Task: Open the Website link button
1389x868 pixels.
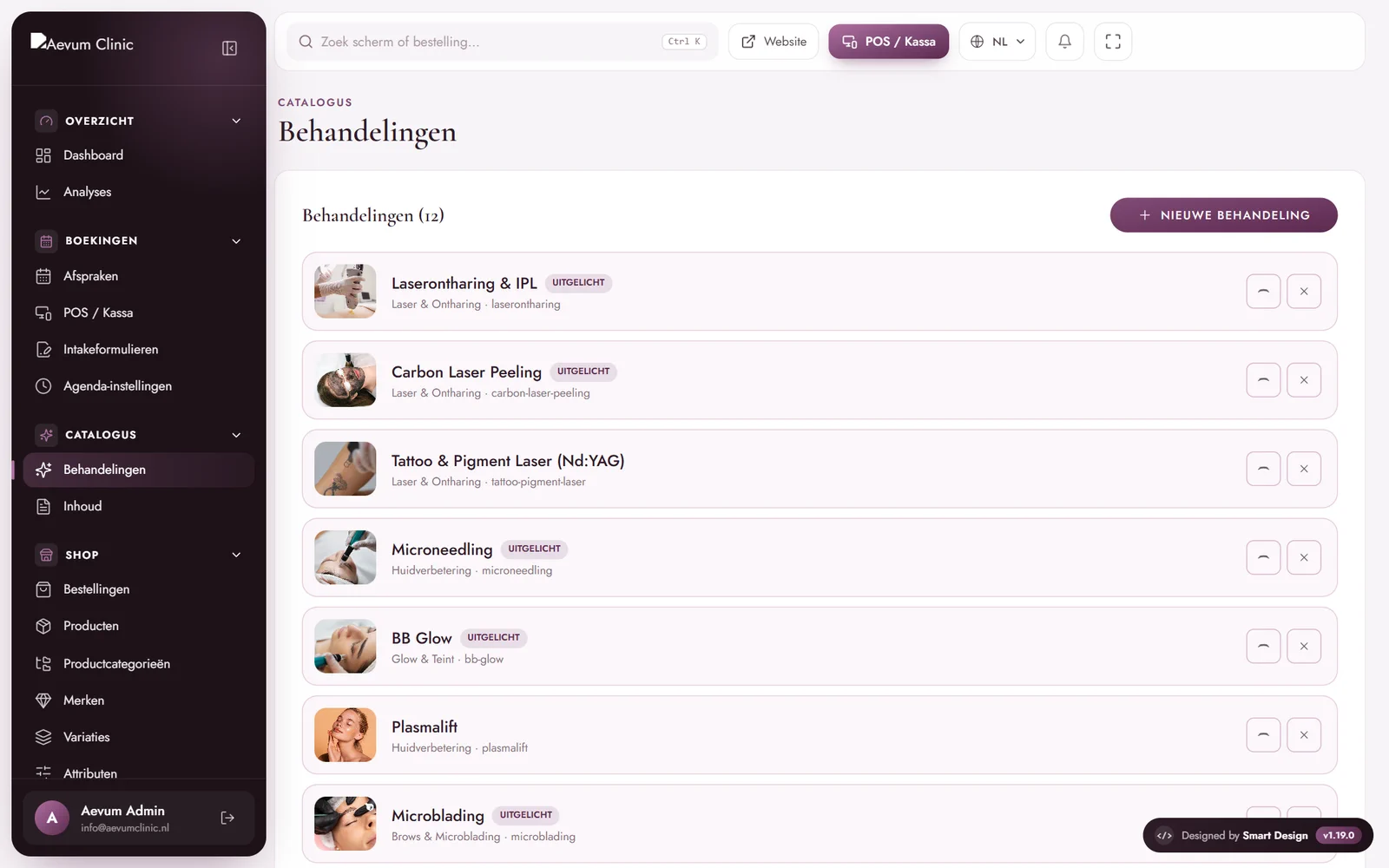Action: click(x=773, y=42)
